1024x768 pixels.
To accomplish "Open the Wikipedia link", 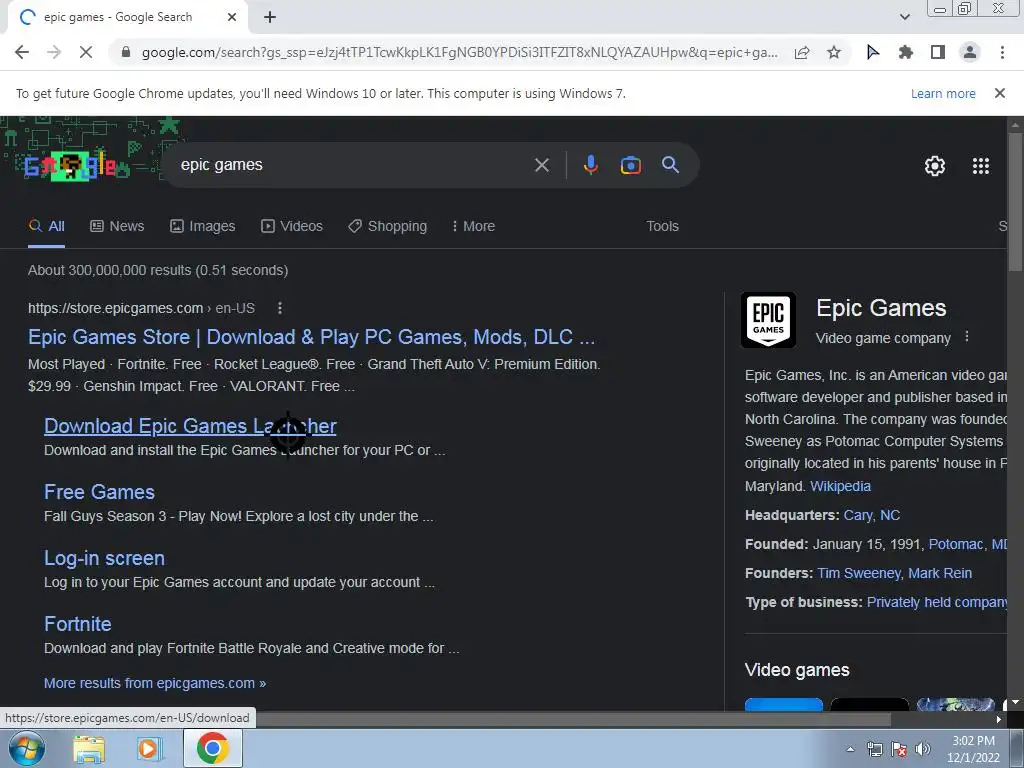I will point(840,487).
